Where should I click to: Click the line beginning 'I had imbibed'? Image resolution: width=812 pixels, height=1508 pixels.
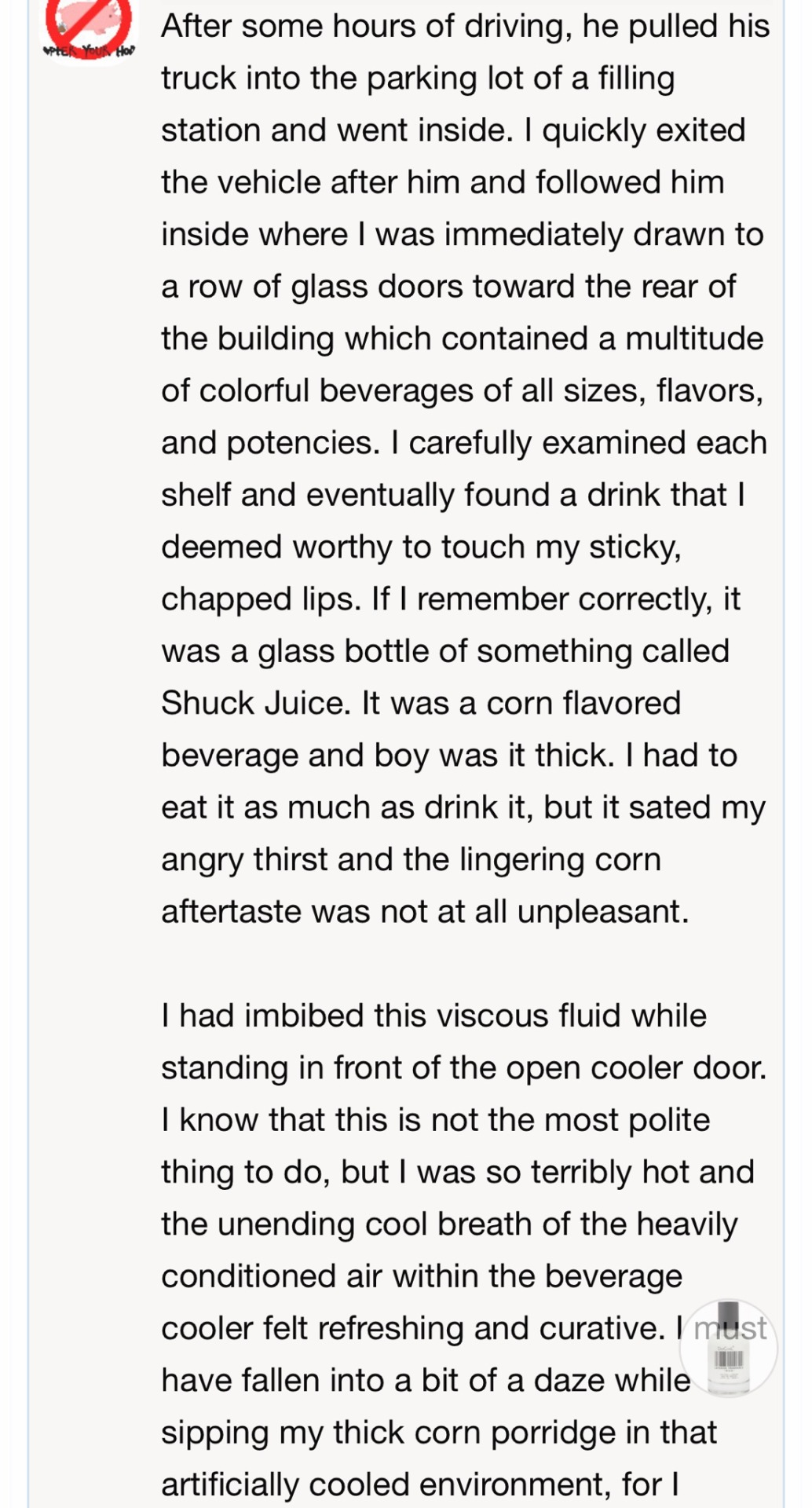[x=433, y=1016]
